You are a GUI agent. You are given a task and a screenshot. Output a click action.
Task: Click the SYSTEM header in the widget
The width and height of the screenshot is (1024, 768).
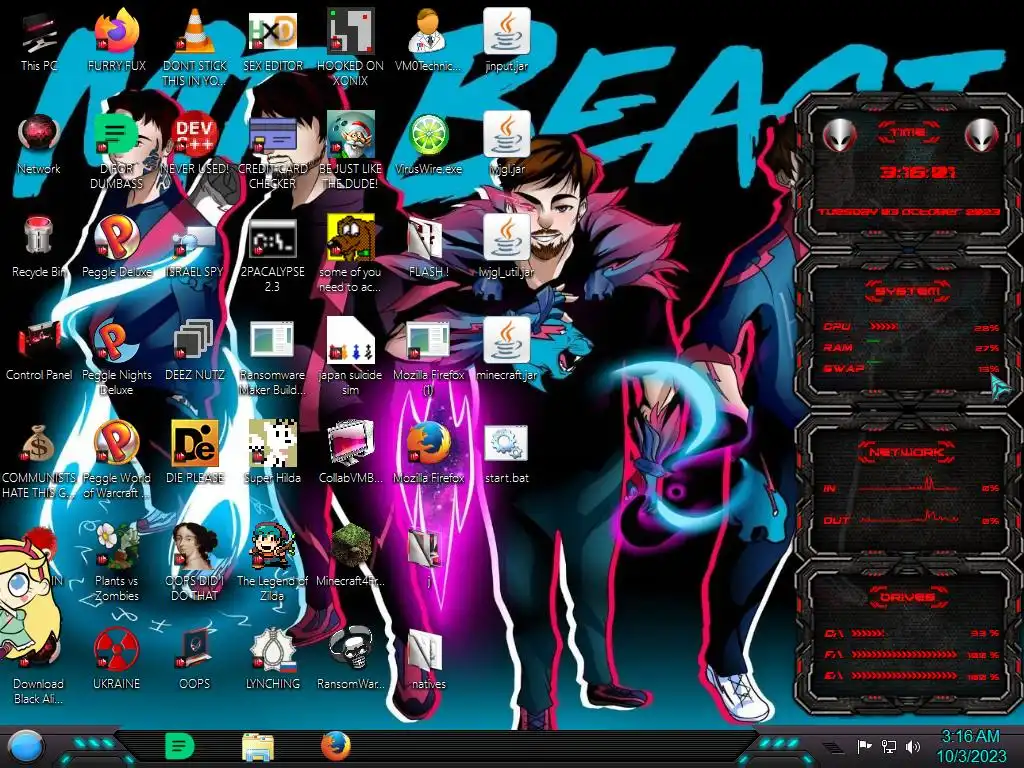click(907, 291)
